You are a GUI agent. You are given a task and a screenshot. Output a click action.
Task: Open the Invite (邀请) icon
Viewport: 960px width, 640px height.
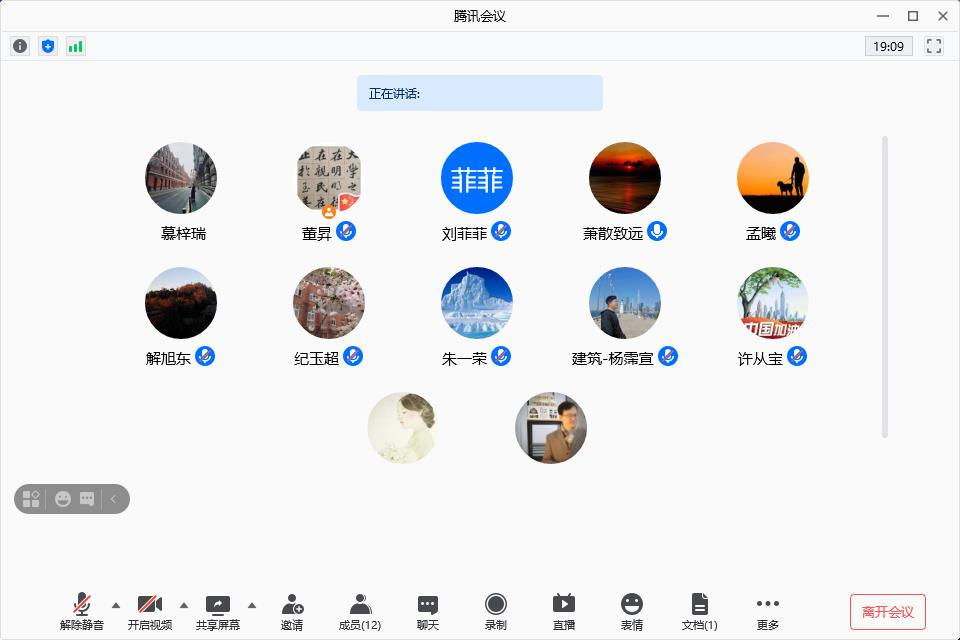click(x=292, y=611)
